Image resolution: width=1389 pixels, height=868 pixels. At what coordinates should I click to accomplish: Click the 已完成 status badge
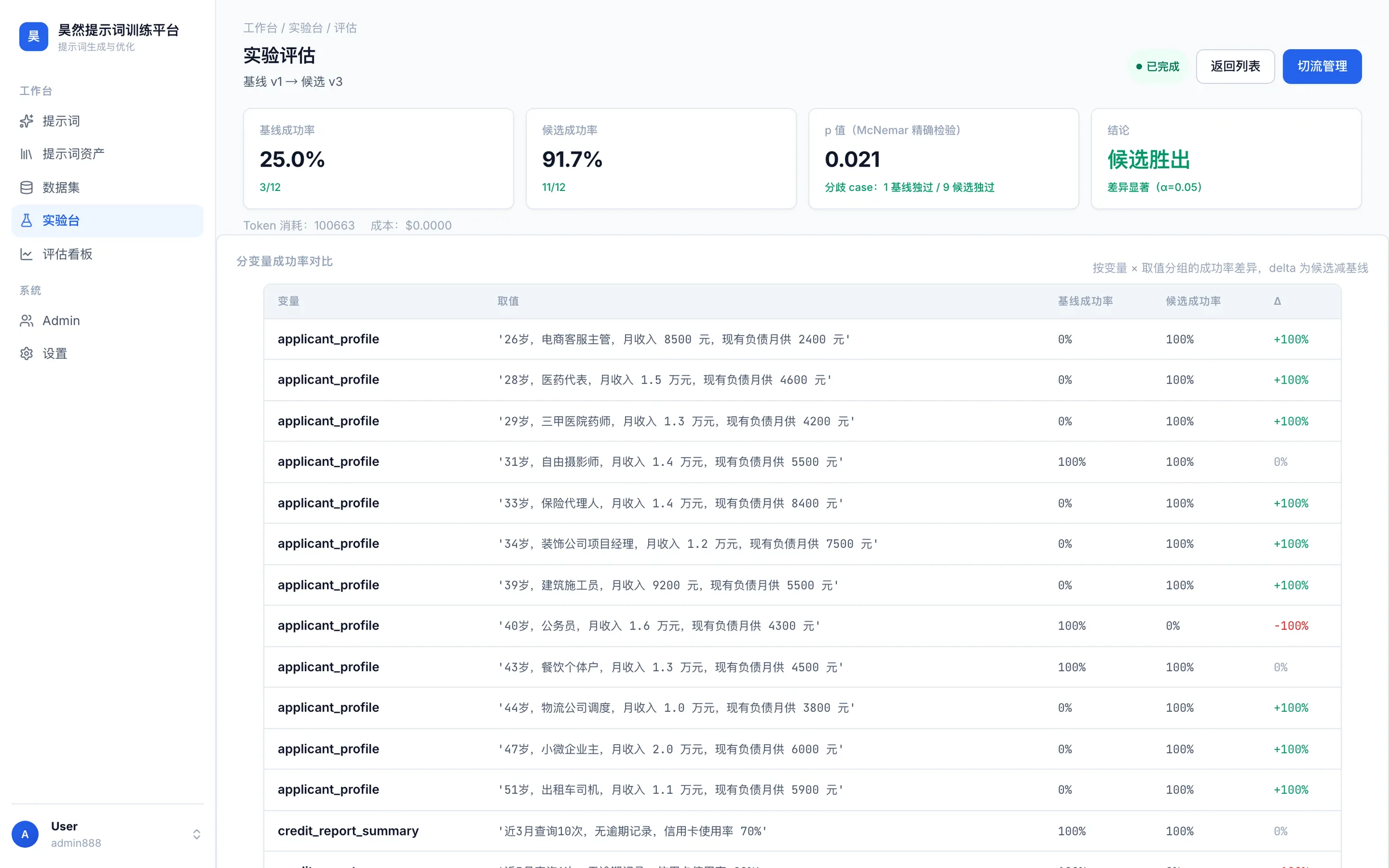point(1157,67)
